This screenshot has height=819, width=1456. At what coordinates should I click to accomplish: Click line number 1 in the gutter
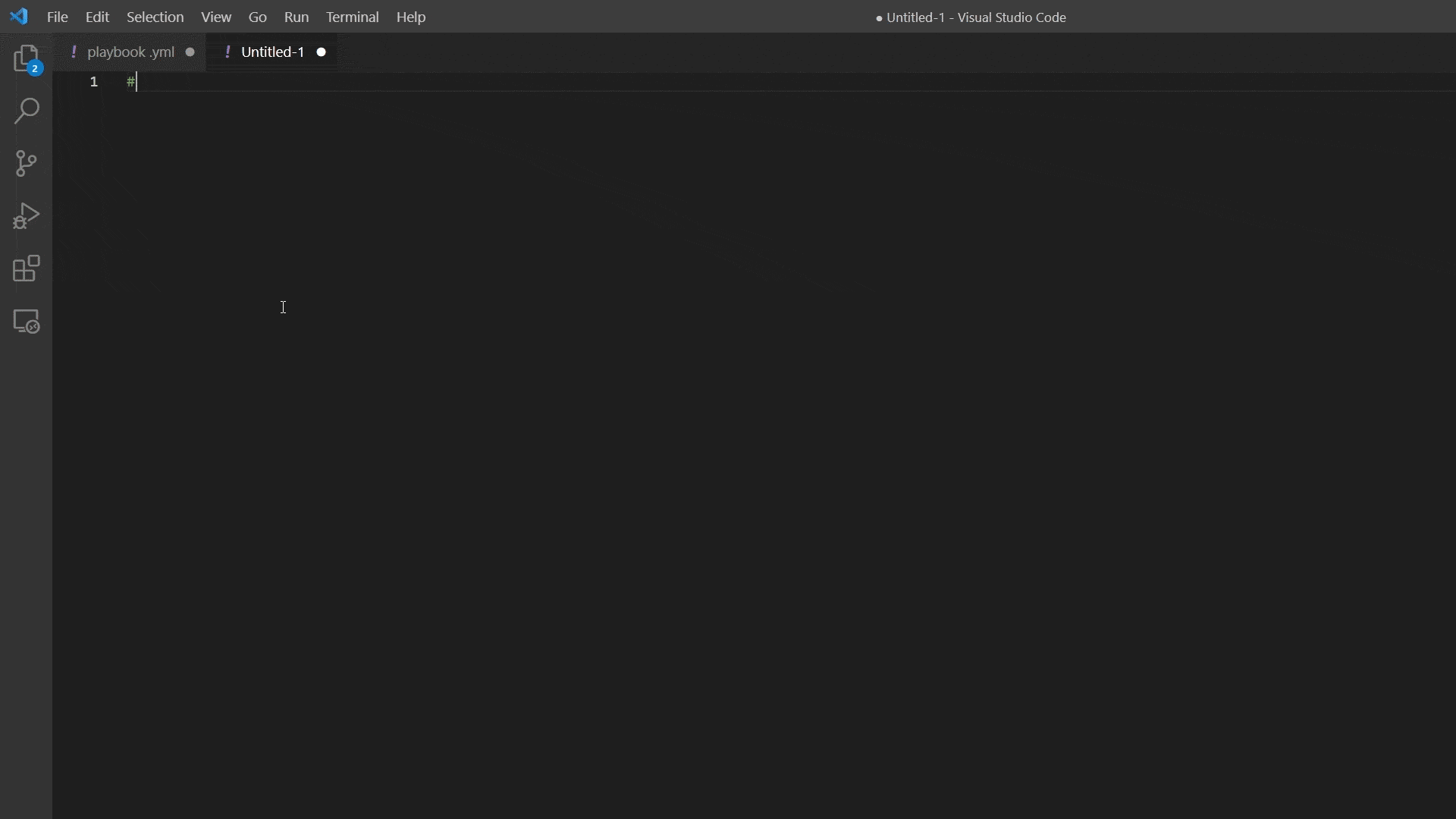(93, 82)
